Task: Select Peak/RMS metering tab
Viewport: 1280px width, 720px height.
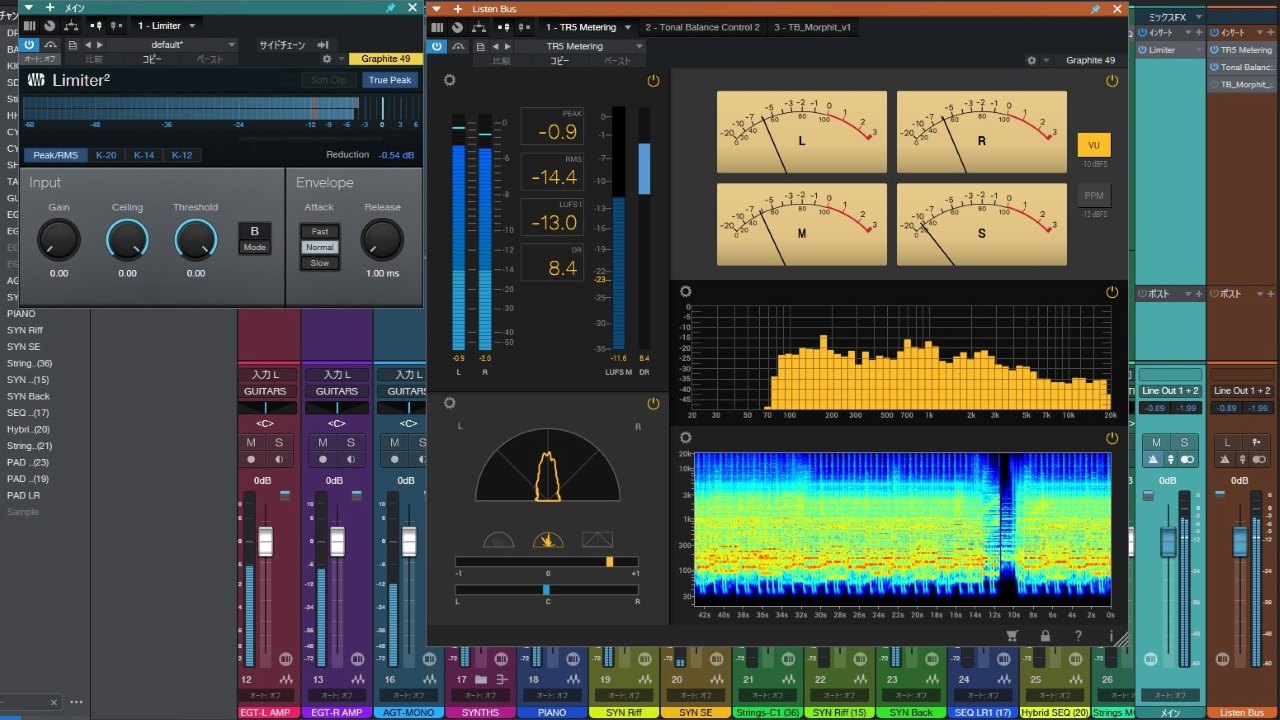Action: (56, 155)
